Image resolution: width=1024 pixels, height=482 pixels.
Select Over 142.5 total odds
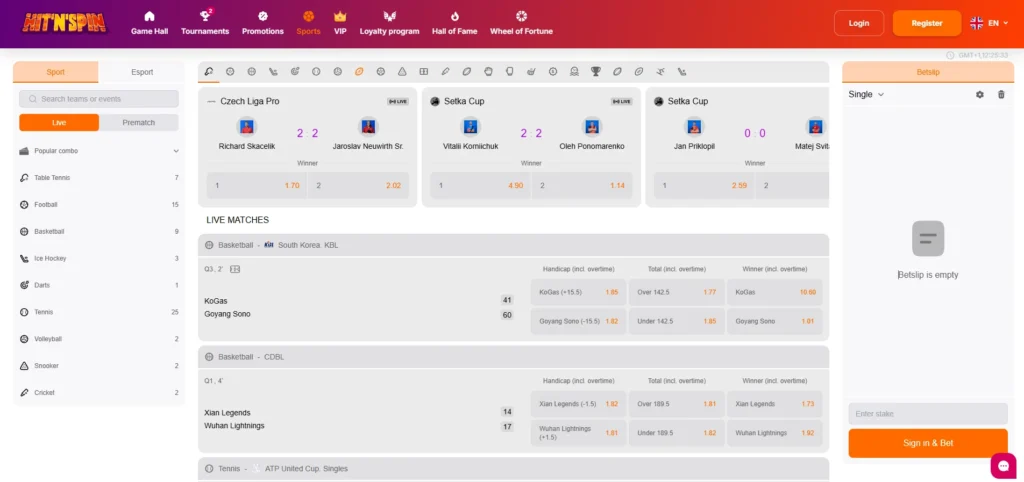(x=677, y=292)
